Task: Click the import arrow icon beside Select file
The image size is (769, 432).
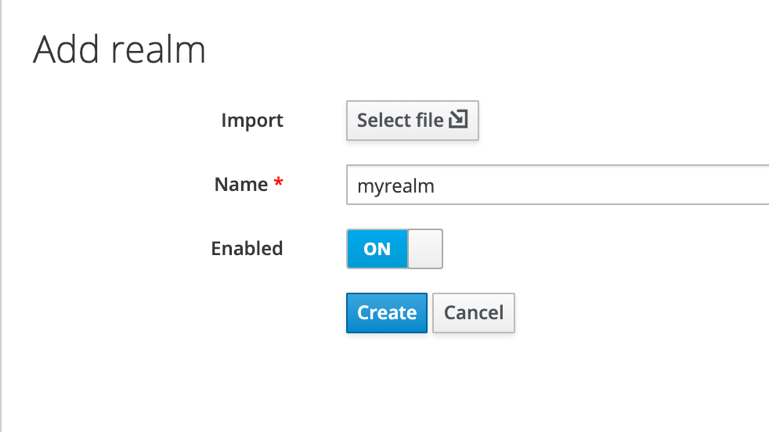Action: (459, 119)
